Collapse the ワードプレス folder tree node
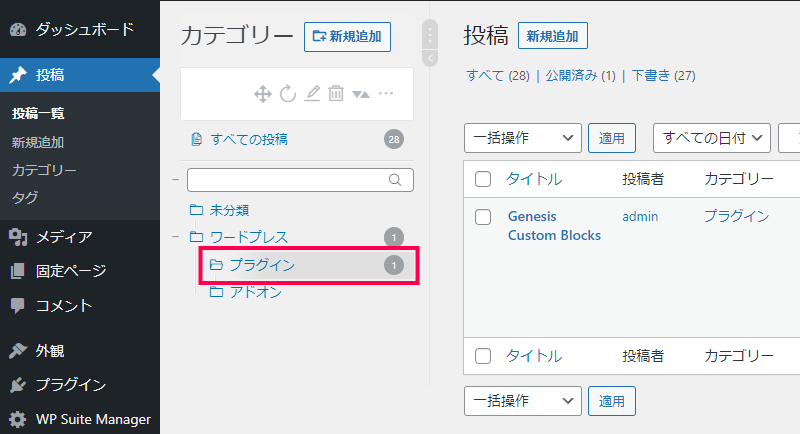 click(x=176, y=237)
